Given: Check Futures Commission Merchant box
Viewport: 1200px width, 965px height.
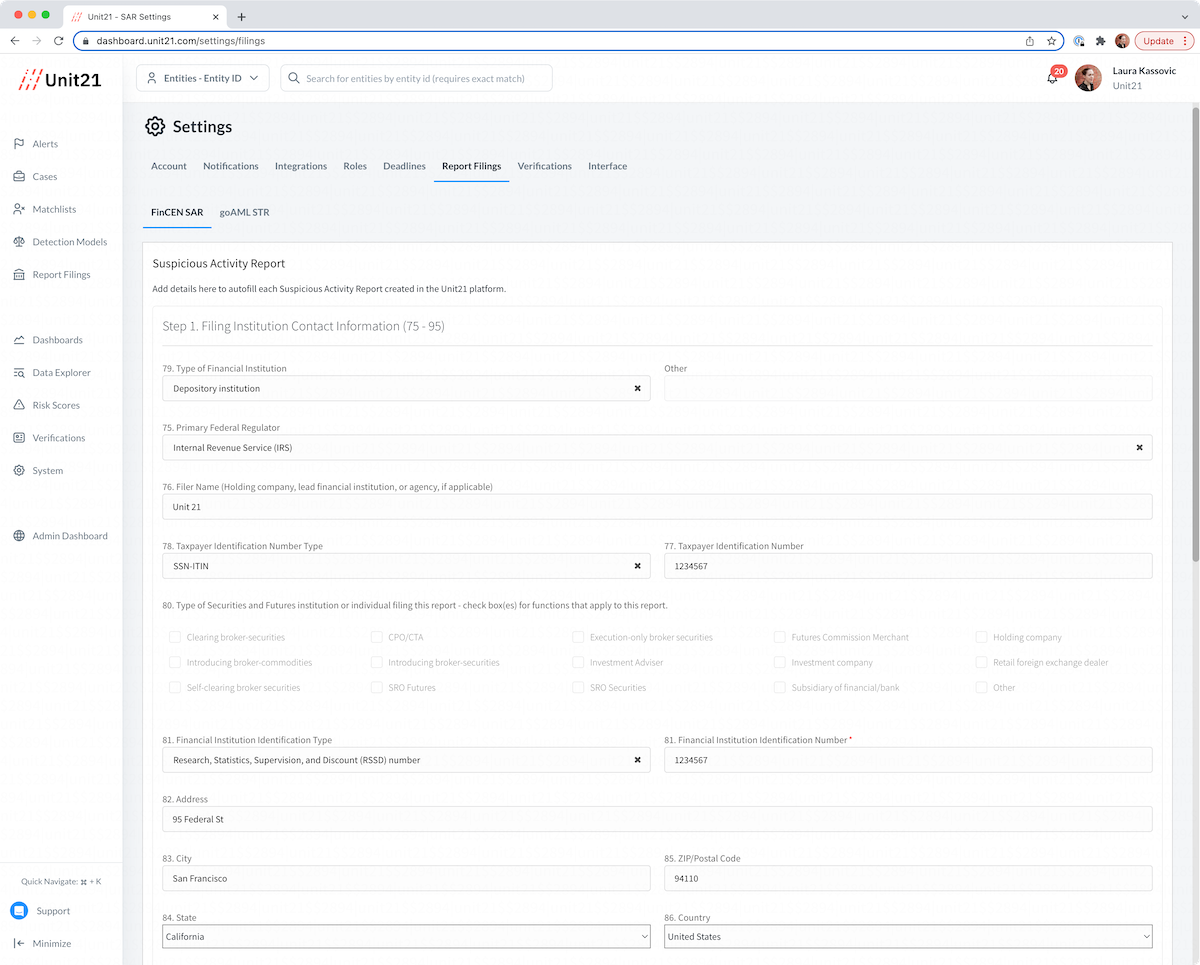Looking at the screenshot, I should click(x=780, y=637).
